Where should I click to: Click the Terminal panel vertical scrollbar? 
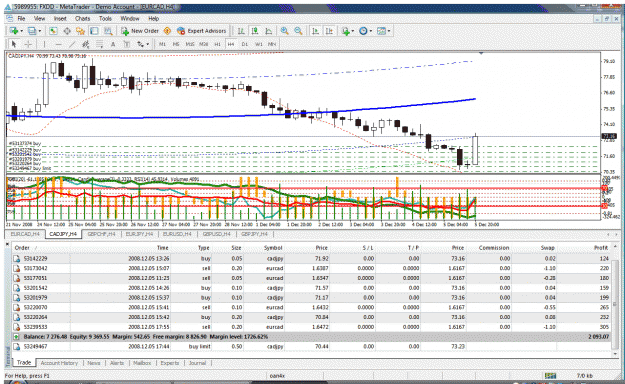click(615, 299)
